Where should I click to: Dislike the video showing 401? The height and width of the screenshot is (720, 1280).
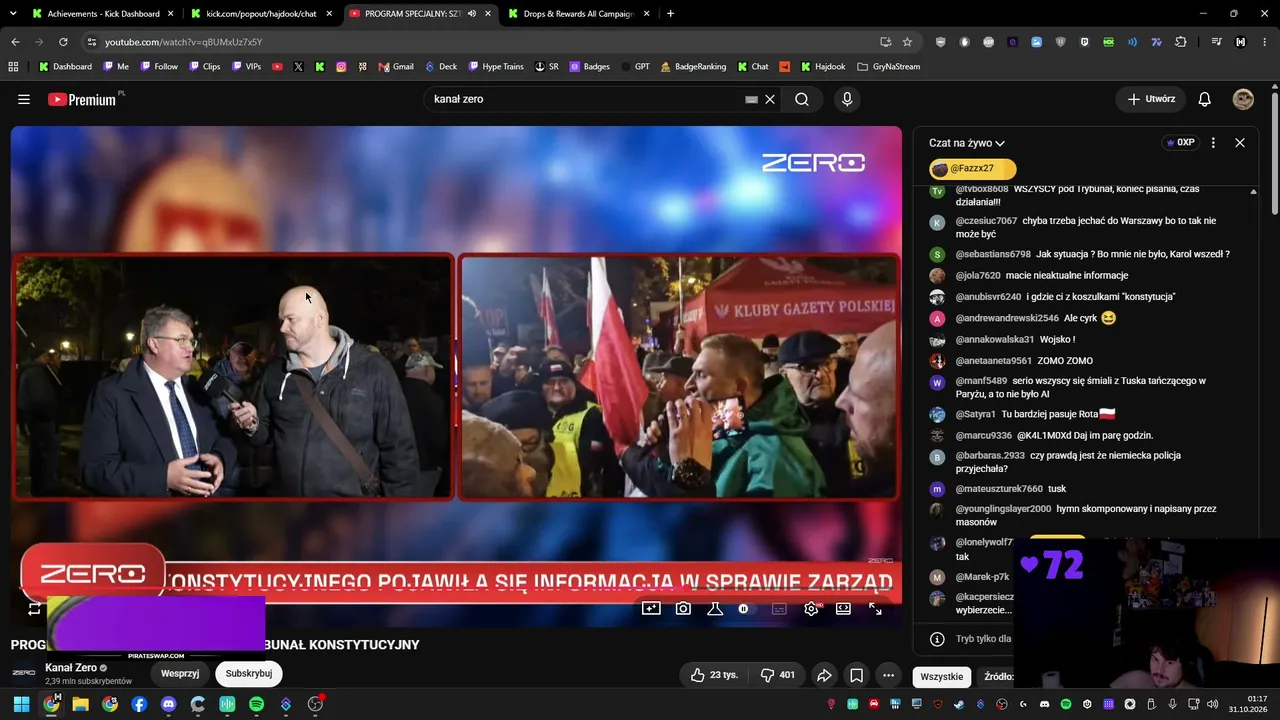tap(777, 675)
